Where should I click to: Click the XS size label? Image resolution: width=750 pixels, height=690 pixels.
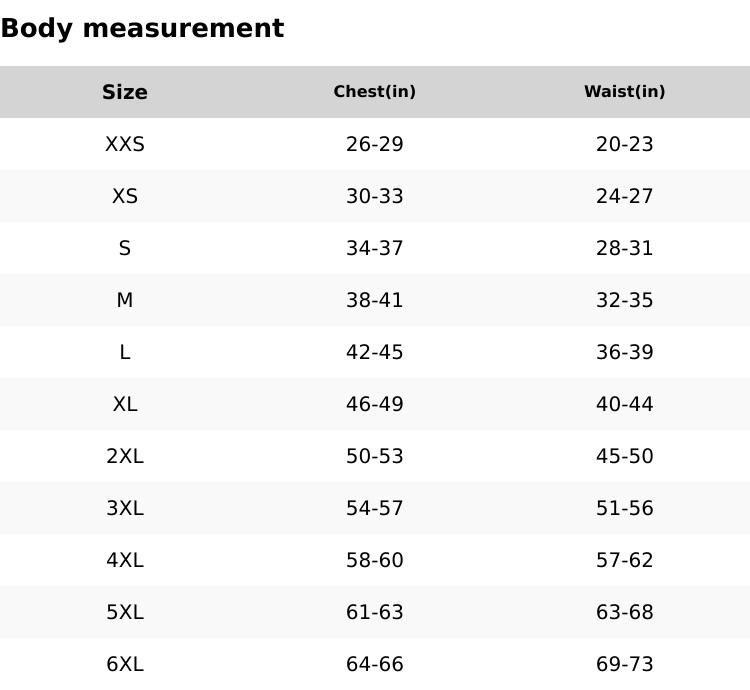(x=125, y=196)
